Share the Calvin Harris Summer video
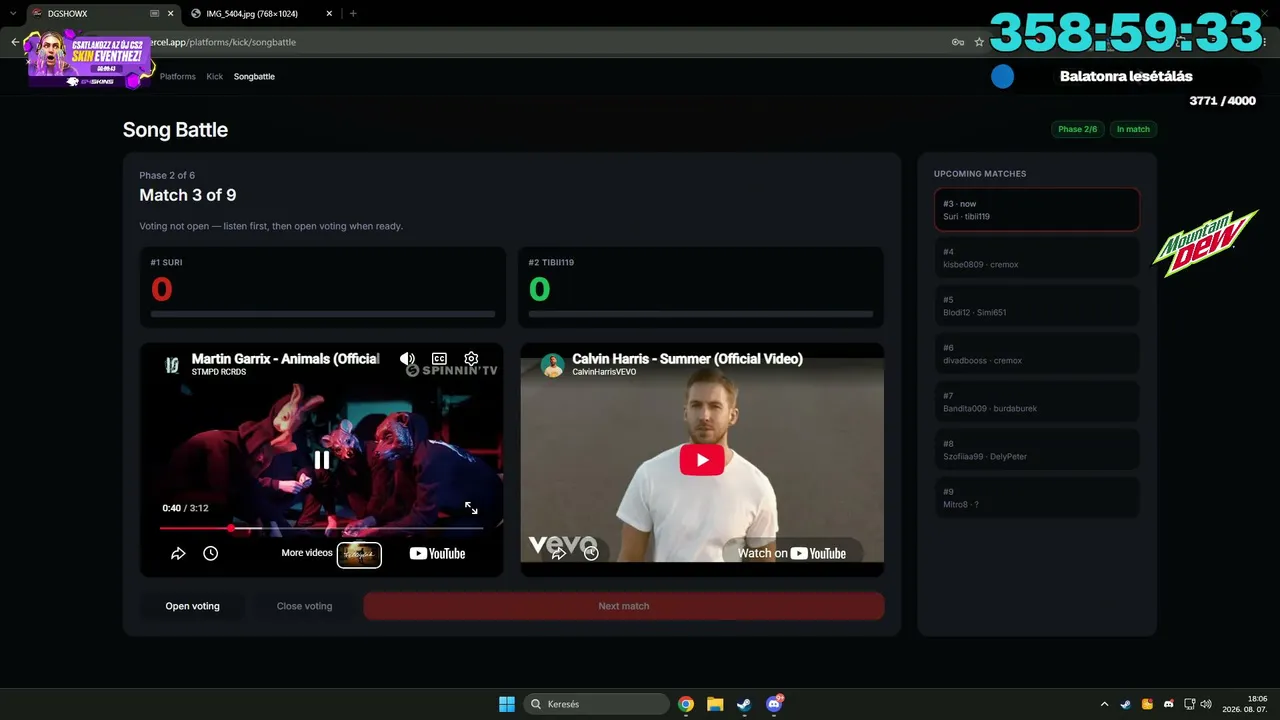Screen dimensions: 1280x720 tap(558, 552)
